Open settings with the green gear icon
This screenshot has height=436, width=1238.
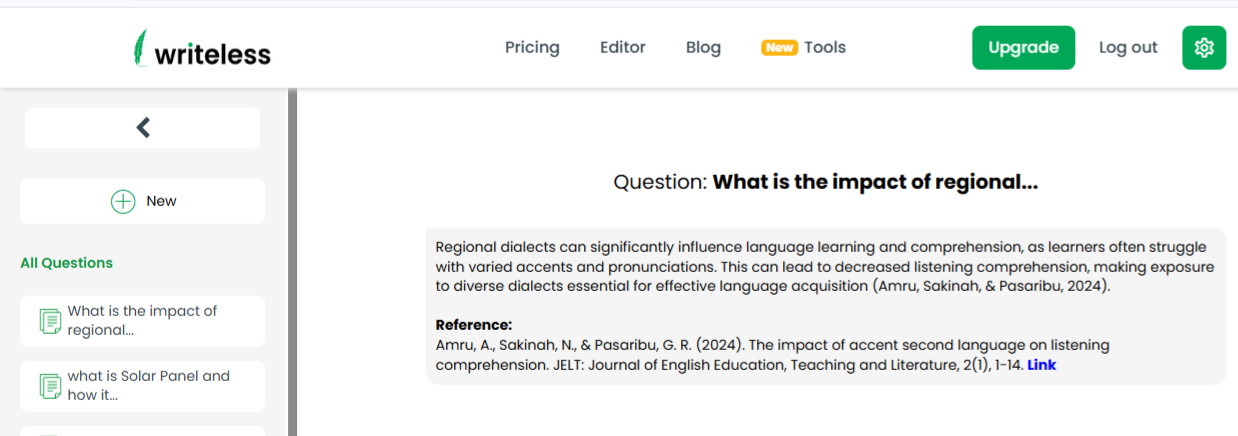click(x=1203, y=47)
